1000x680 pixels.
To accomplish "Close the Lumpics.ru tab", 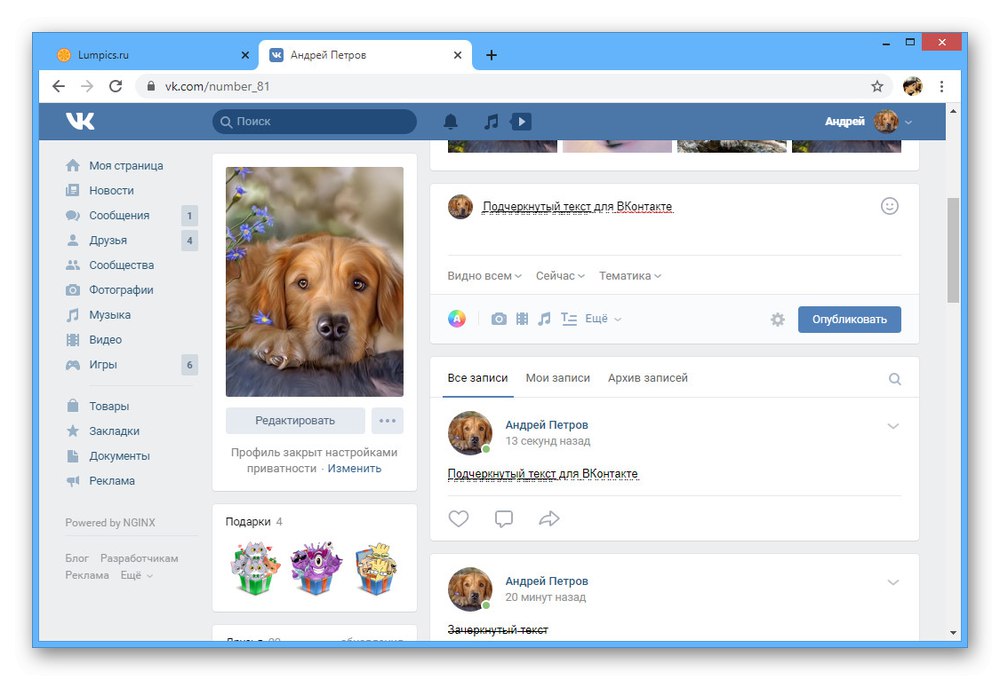I will click(x=245, y=55).
